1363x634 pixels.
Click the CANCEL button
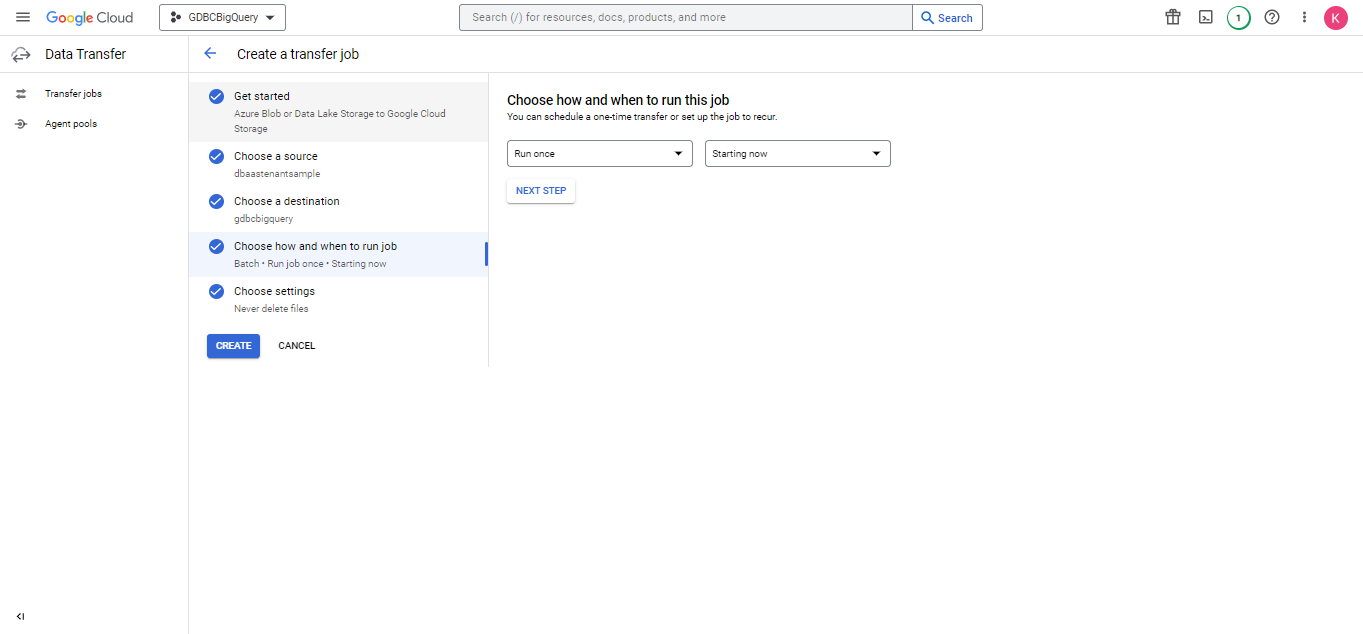pos(296,346)
